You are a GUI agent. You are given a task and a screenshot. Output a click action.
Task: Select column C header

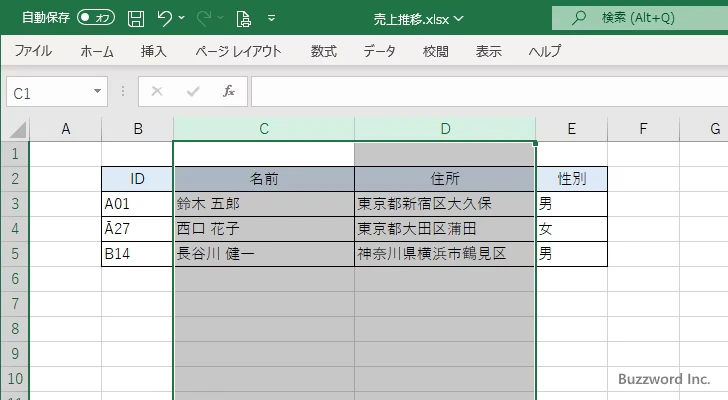click(x=264, y=129)
